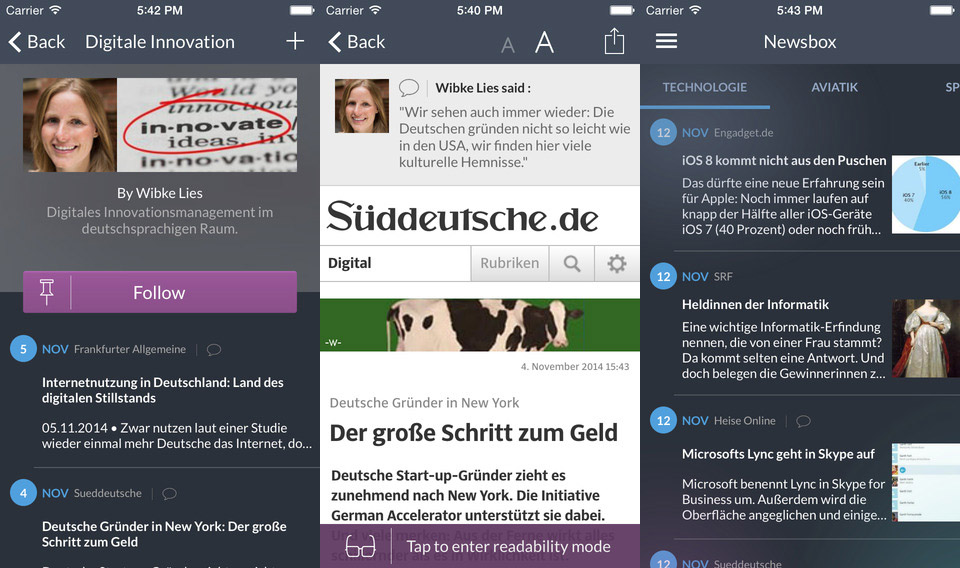Tap date badge 12 for Engadget.de

[663, 132]
